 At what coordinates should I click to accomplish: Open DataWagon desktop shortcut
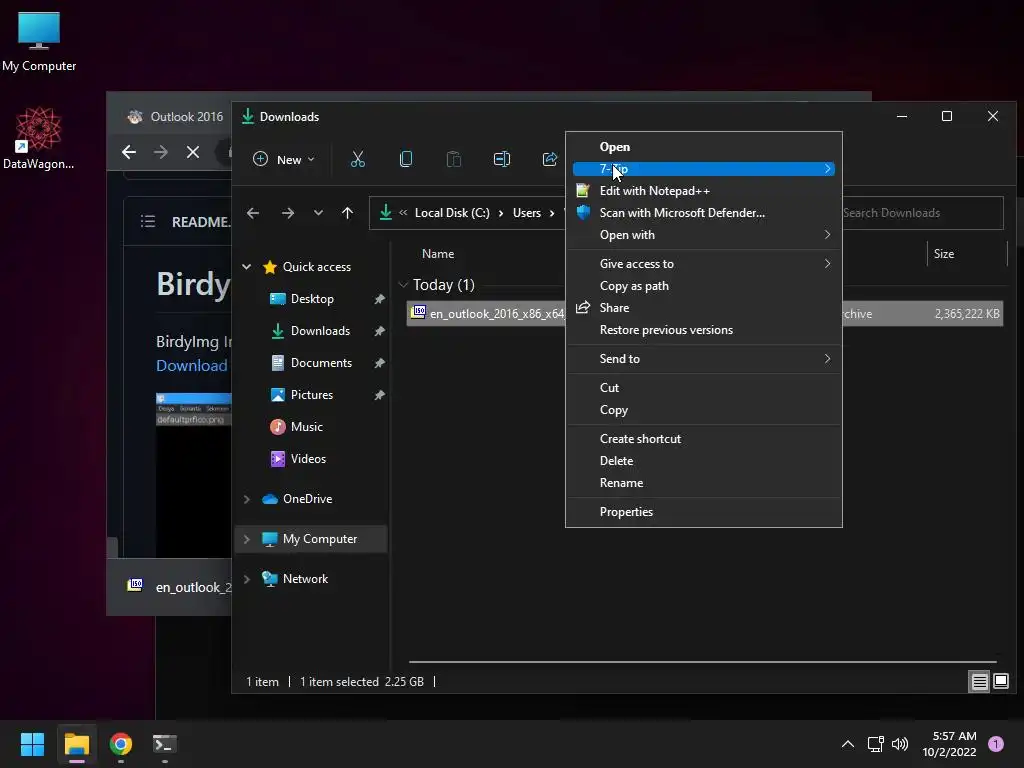(x=39, y=138)
